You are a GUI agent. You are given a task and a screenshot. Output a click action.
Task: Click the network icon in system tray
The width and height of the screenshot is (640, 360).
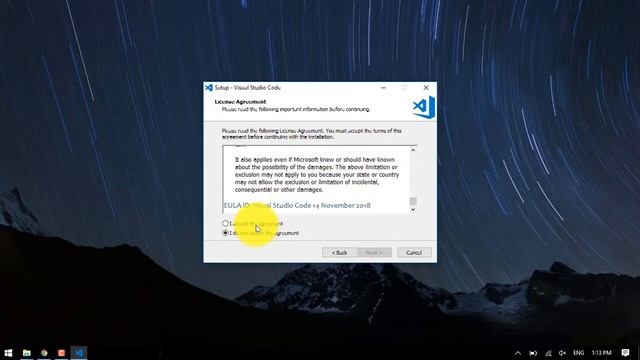pos(548,353)
